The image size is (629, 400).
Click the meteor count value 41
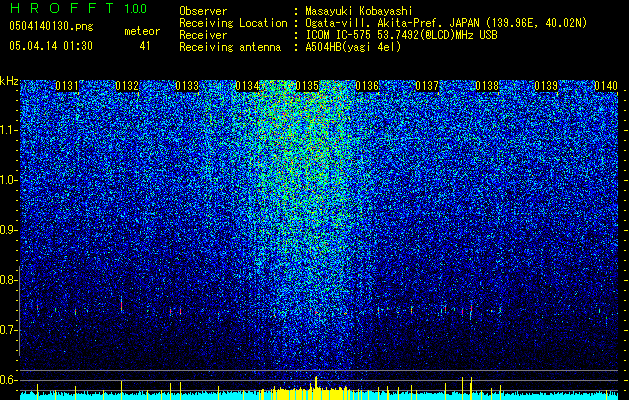point(145,46)
